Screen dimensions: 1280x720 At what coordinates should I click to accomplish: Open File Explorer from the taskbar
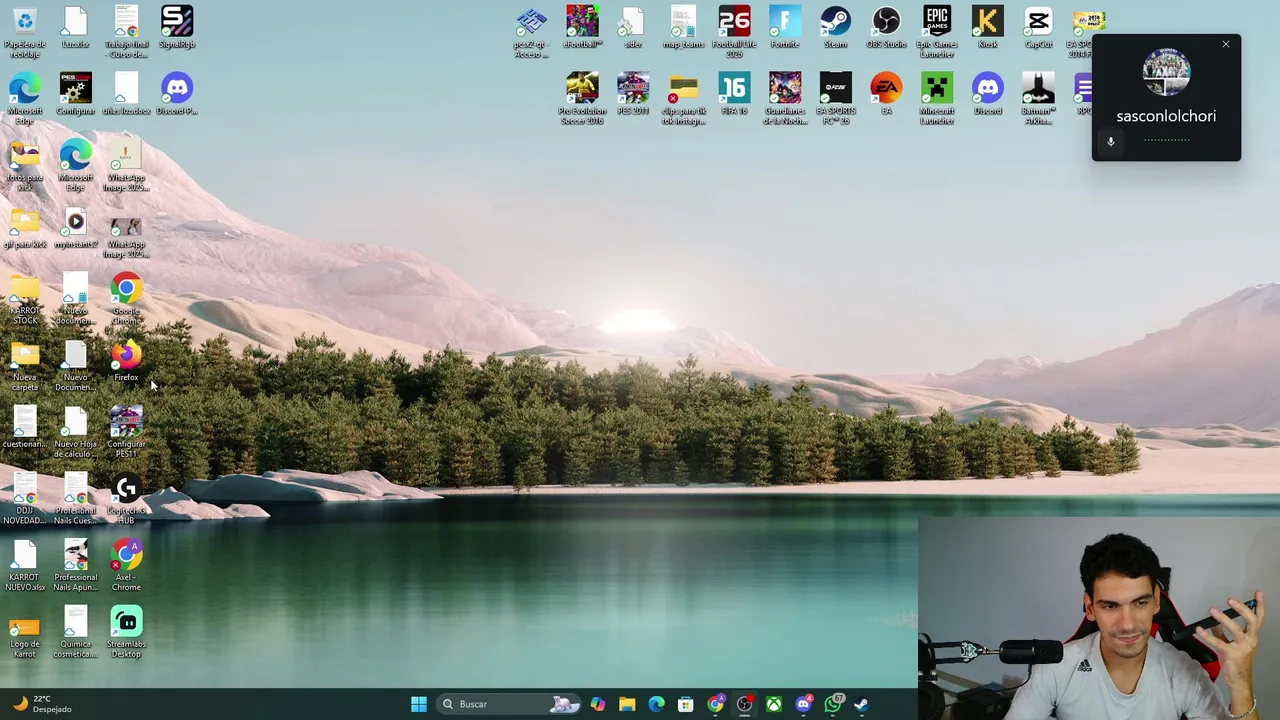[627, 704]
